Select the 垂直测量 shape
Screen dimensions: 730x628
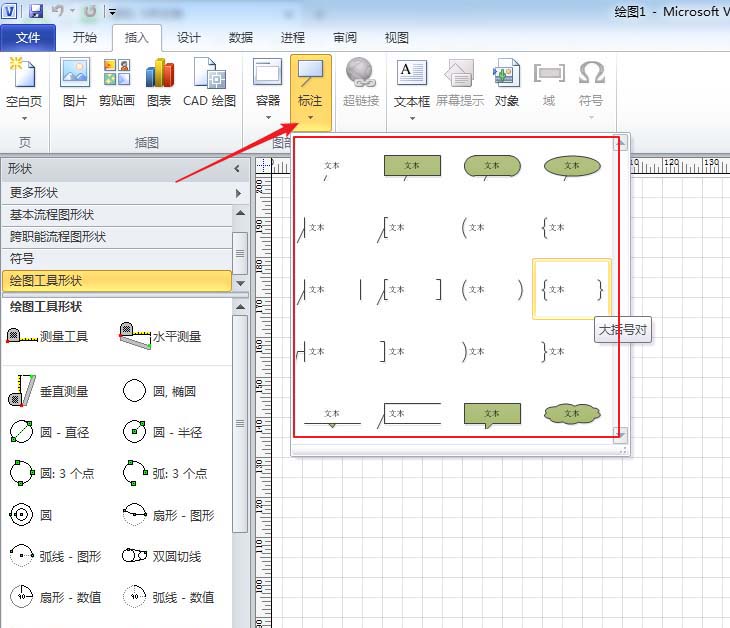pyautogui.click(x=48, y=391)
